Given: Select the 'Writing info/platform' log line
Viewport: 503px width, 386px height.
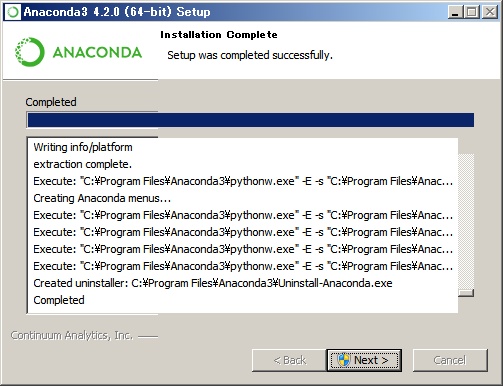Looking at the screenshot, I should click(x=83, y=147).
